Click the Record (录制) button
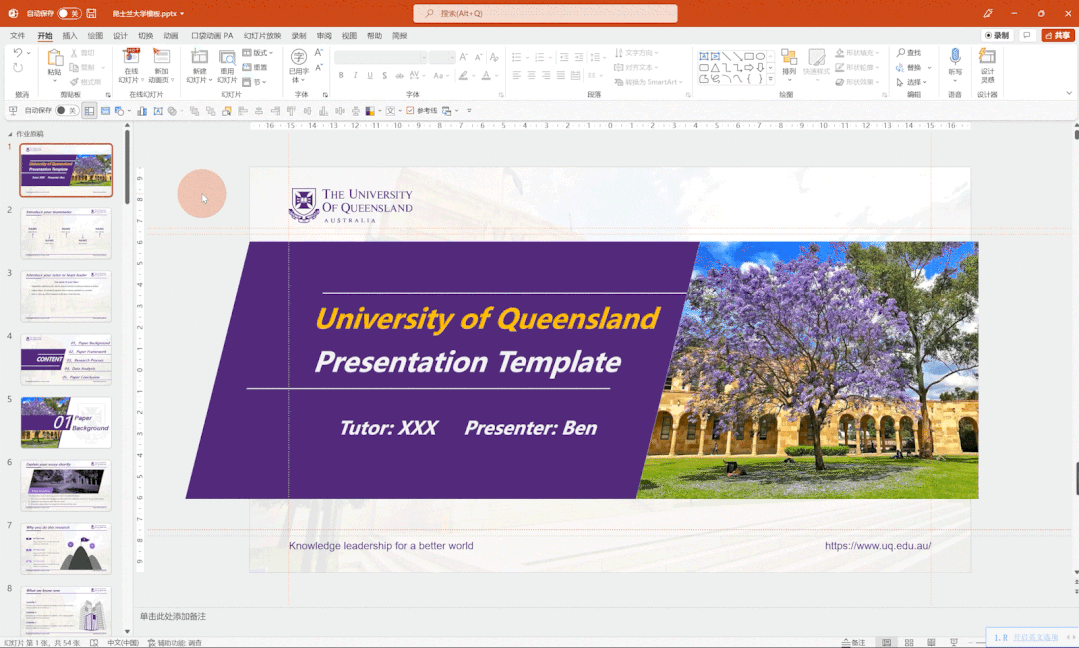 (x=997, y=35)
